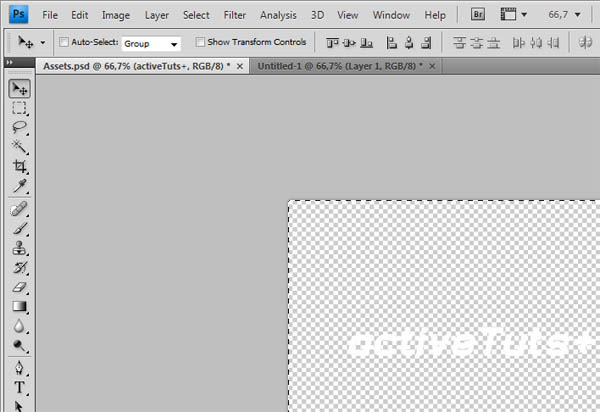Viewport: 600px width, 412px height.
Task: Open the Filter menu
Action: point(235,15)
